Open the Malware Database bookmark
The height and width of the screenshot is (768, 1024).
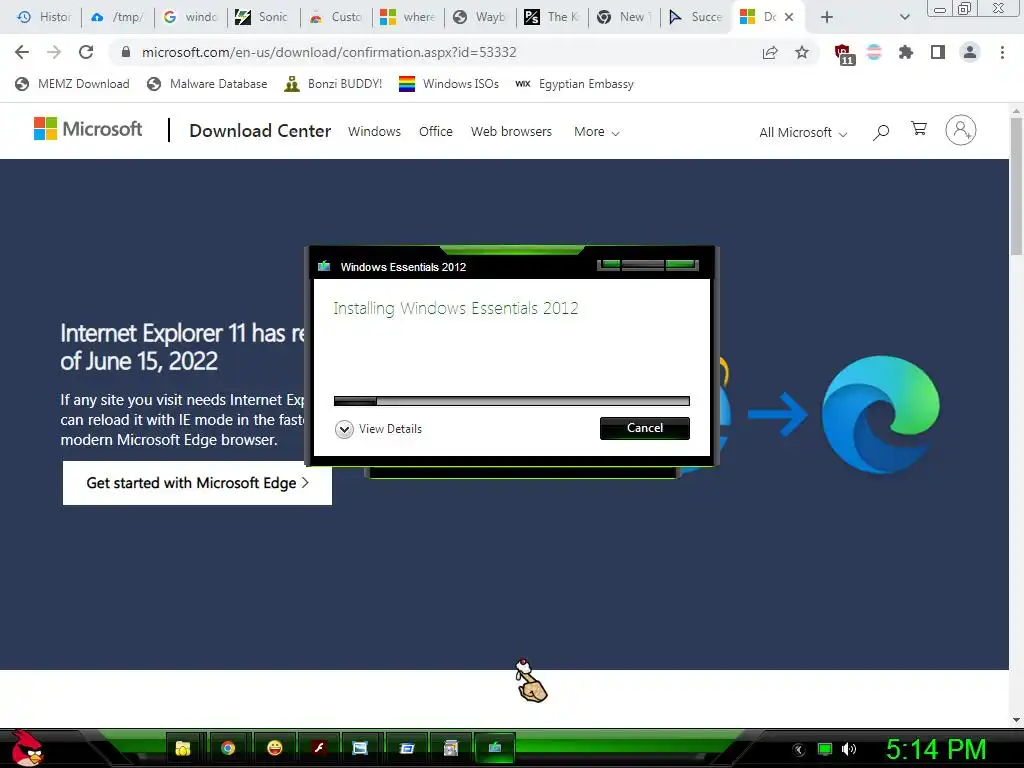click(x=207, y=84)
